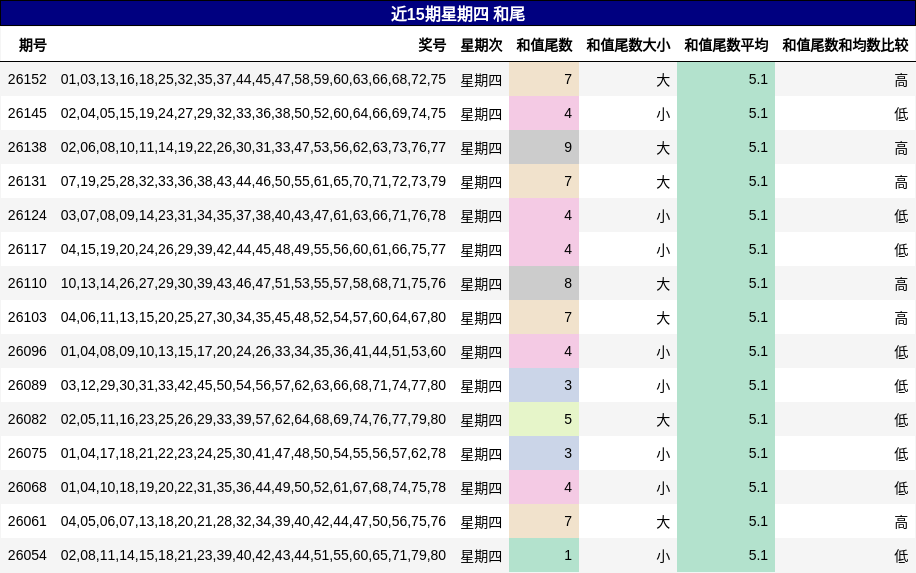Select period number 26145
916x573 pixels.
27,113
